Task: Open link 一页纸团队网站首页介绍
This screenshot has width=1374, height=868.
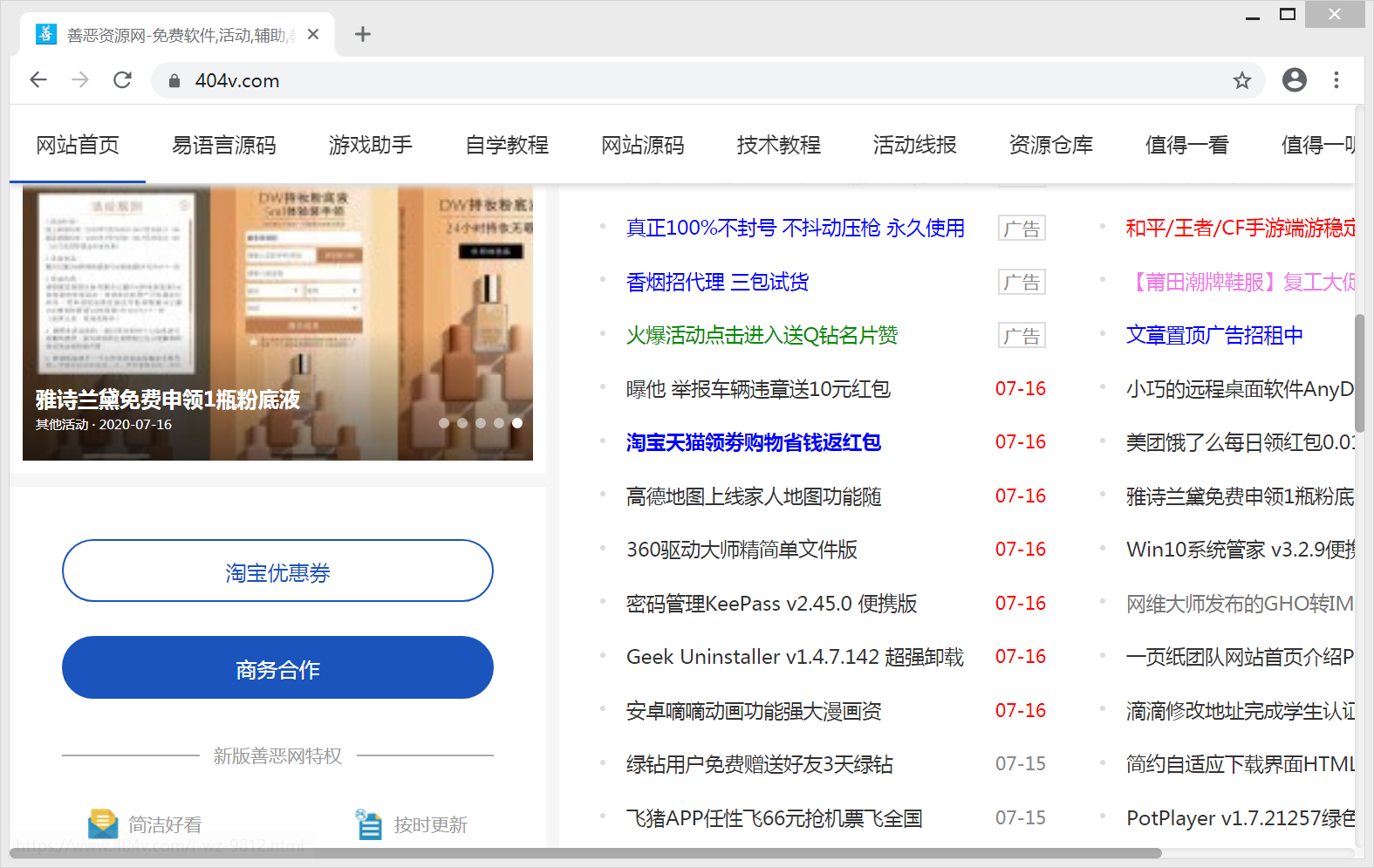Action: click(x=1241, y=658)
